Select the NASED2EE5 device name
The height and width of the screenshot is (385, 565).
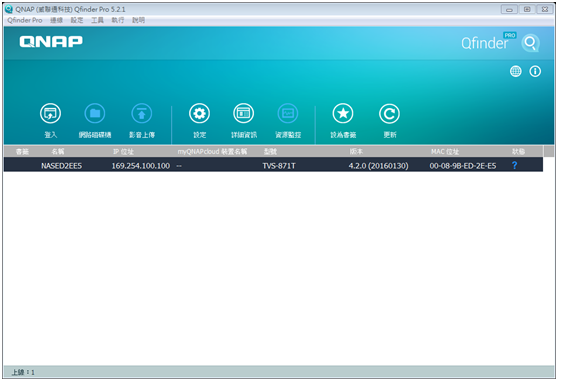click(61, 166)
